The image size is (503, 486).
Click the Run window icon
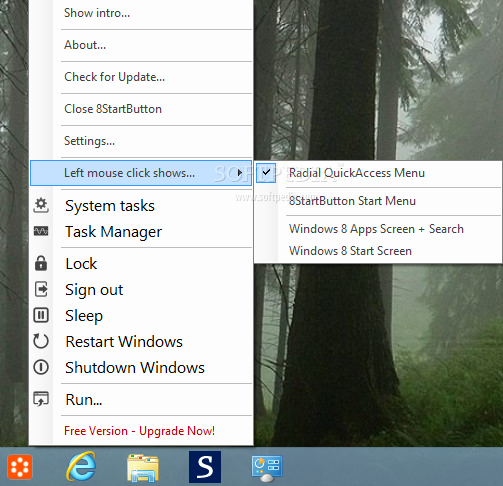point(41,399)
